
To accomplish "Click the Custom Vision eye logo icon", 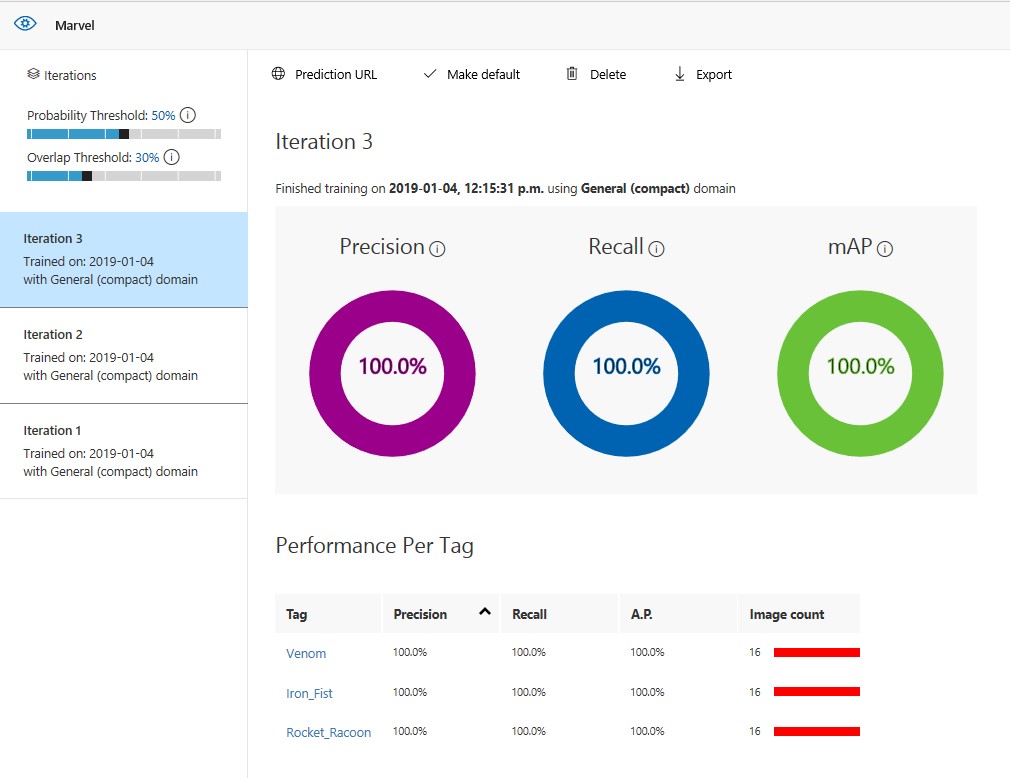I will tap(25, 24).
